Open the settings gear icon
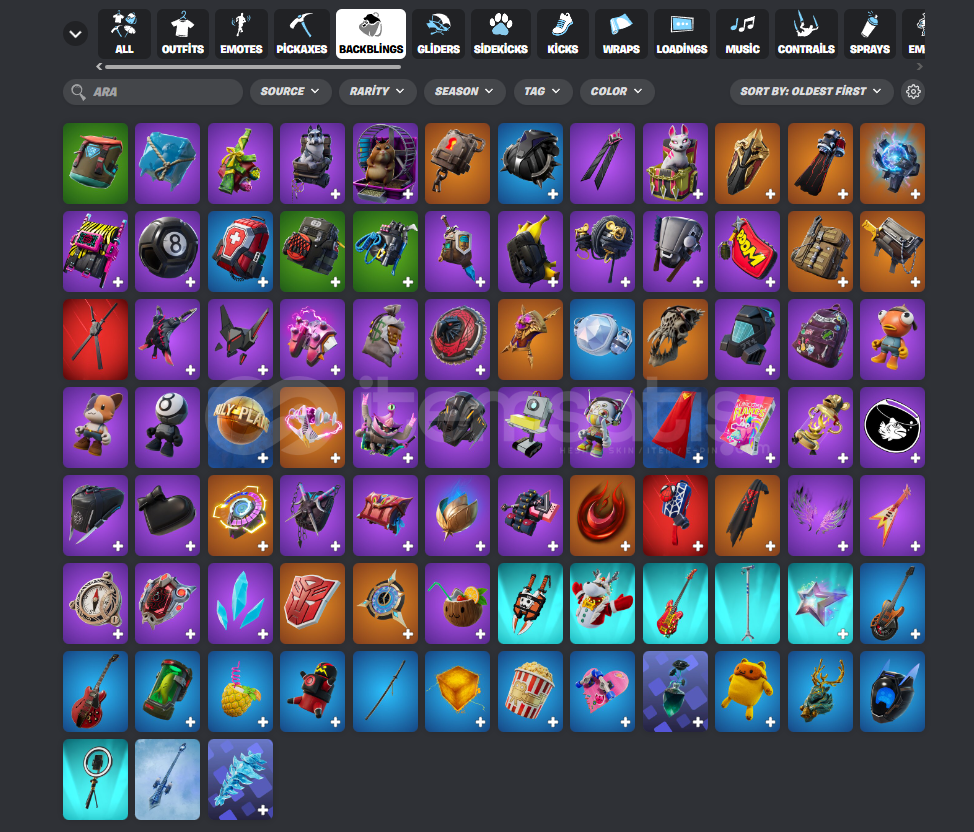This screenshot has width=974, height=832. click(x=913, y=91)
